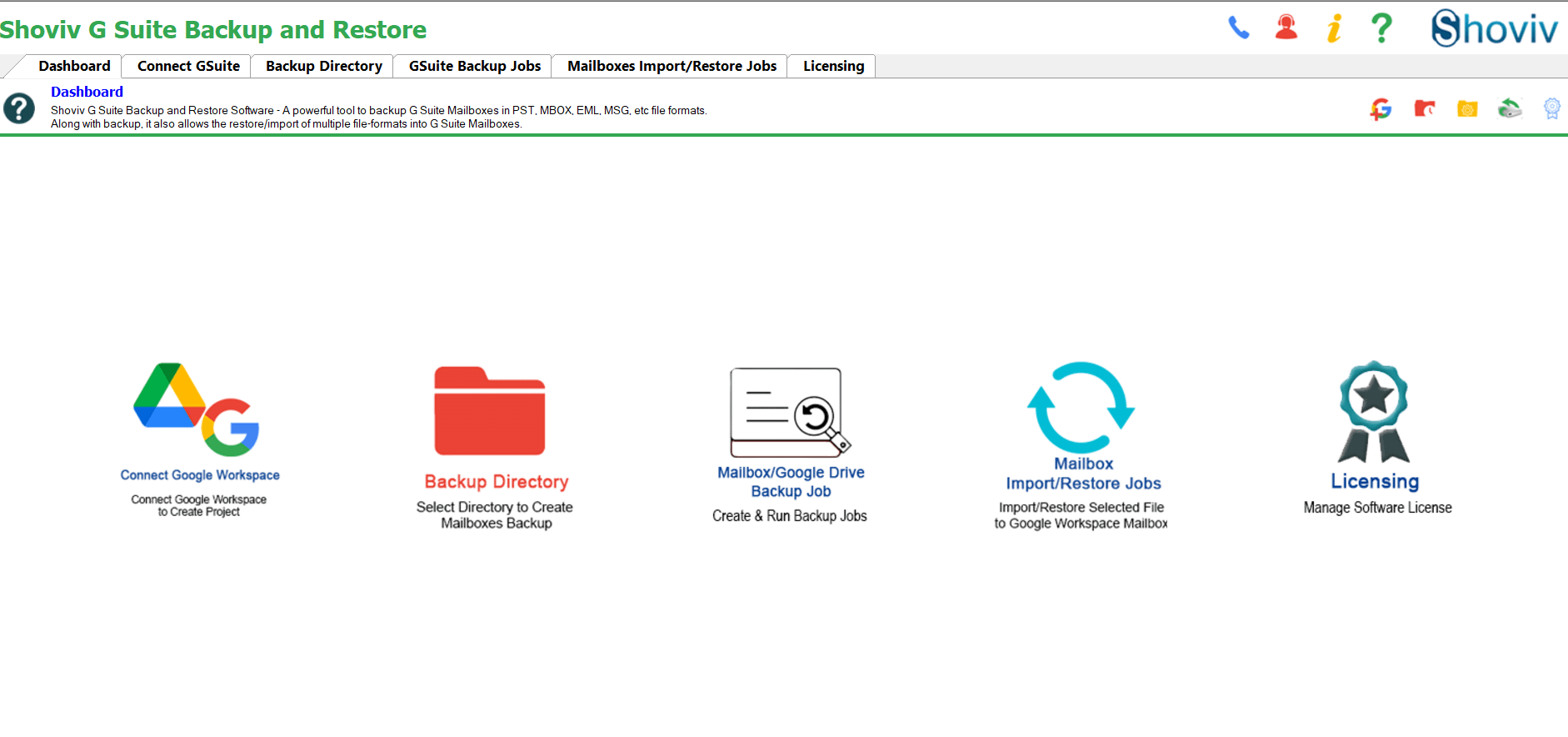Open the Google Drive and G logo tile
The height and width of the screenshot is (737, 1568).
tap(197, 409)
